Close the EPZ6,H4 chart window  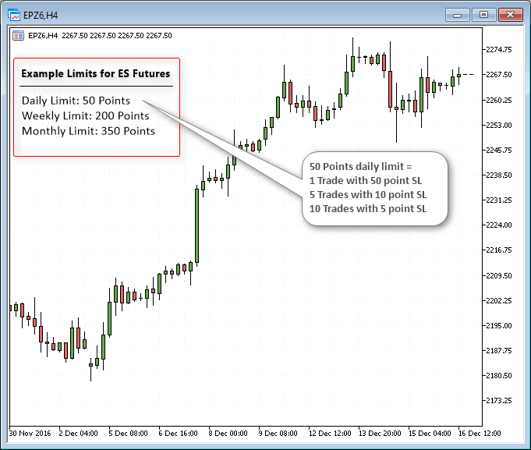(x=510, y=15)
